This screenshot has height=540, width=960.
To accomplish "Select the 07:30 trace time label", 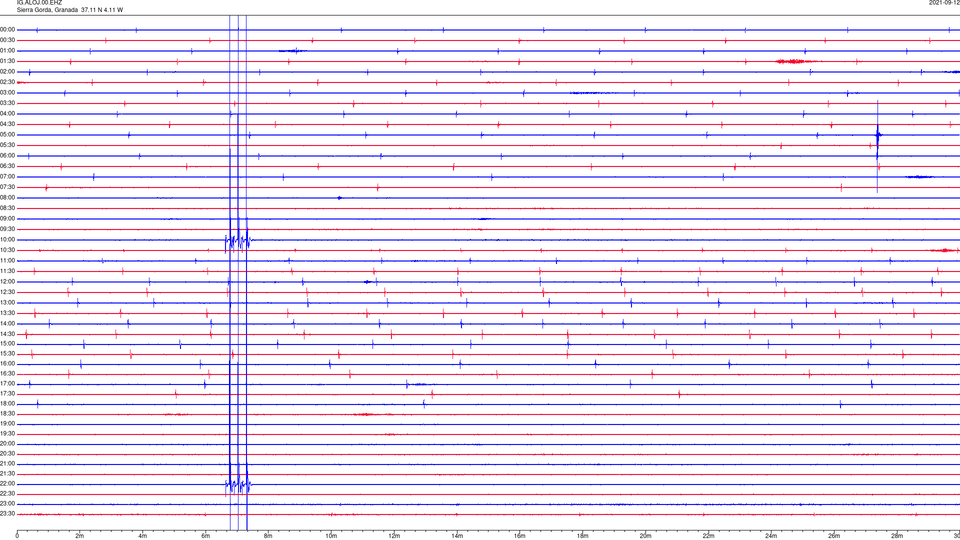I will (8, 187).
